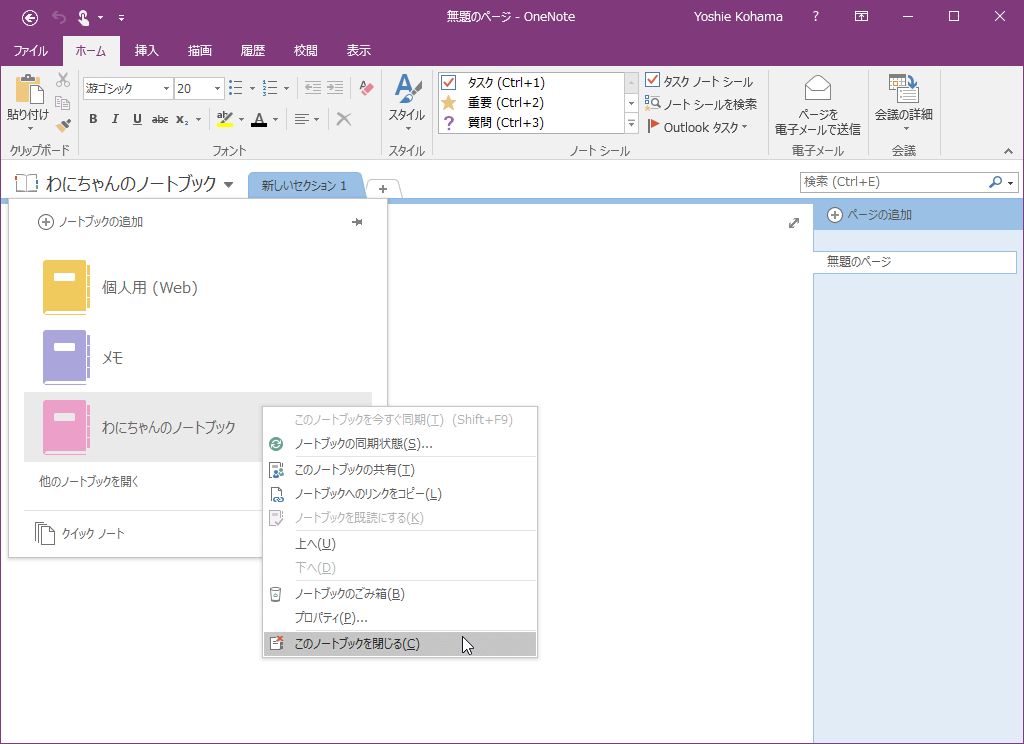The image size is (1024, 744).
Task: Choose Copy Link to Notebook item
Action: [x=400, y=494]
